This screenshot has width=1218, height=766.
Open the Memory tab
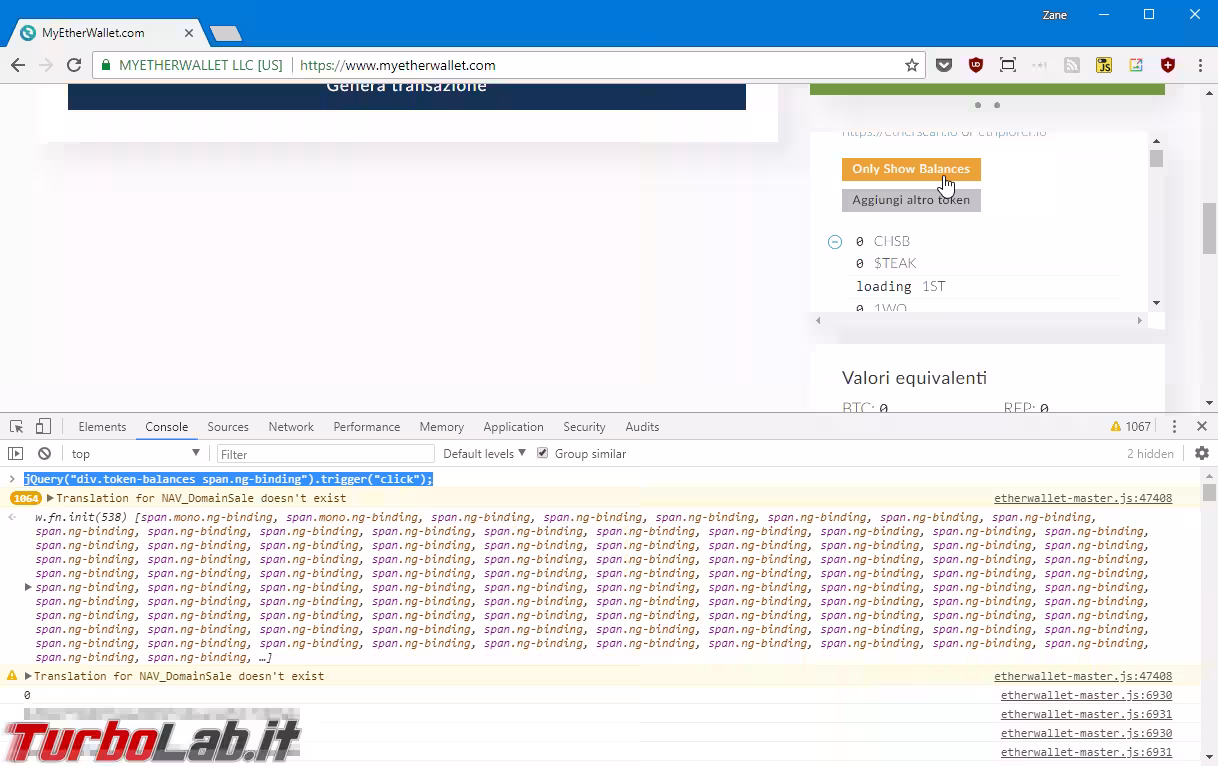pyautogui.click(x=441, y=427)
